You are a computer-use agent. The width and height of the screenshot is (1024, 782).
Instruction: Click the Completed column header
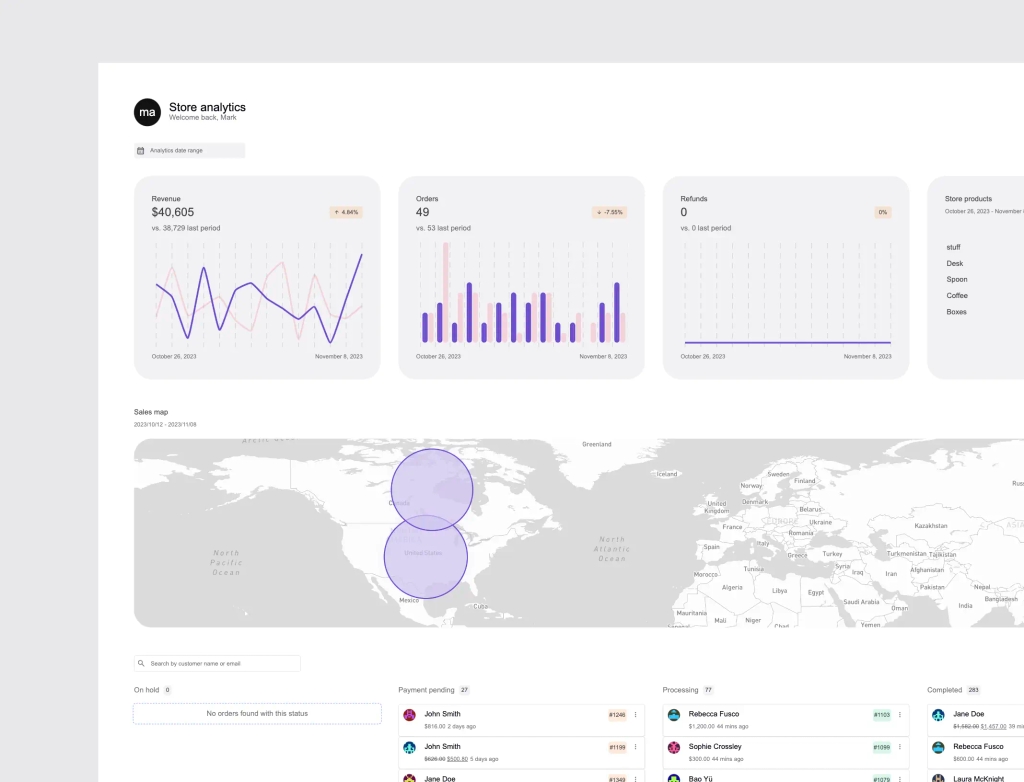(x=944, y=690)
